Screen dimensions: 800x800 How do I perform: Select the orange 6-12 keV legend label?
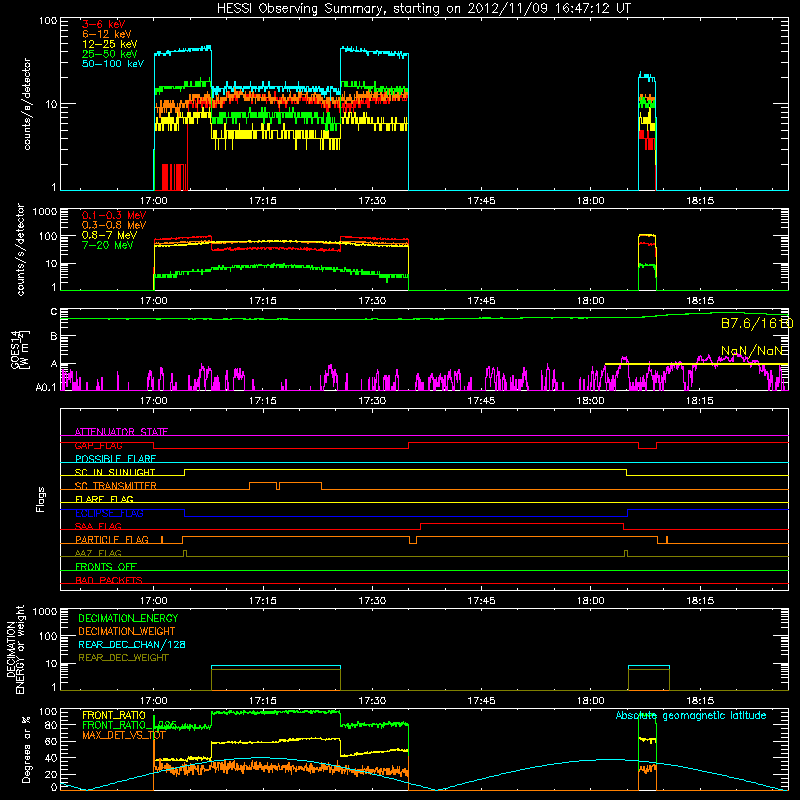(106, 34)
